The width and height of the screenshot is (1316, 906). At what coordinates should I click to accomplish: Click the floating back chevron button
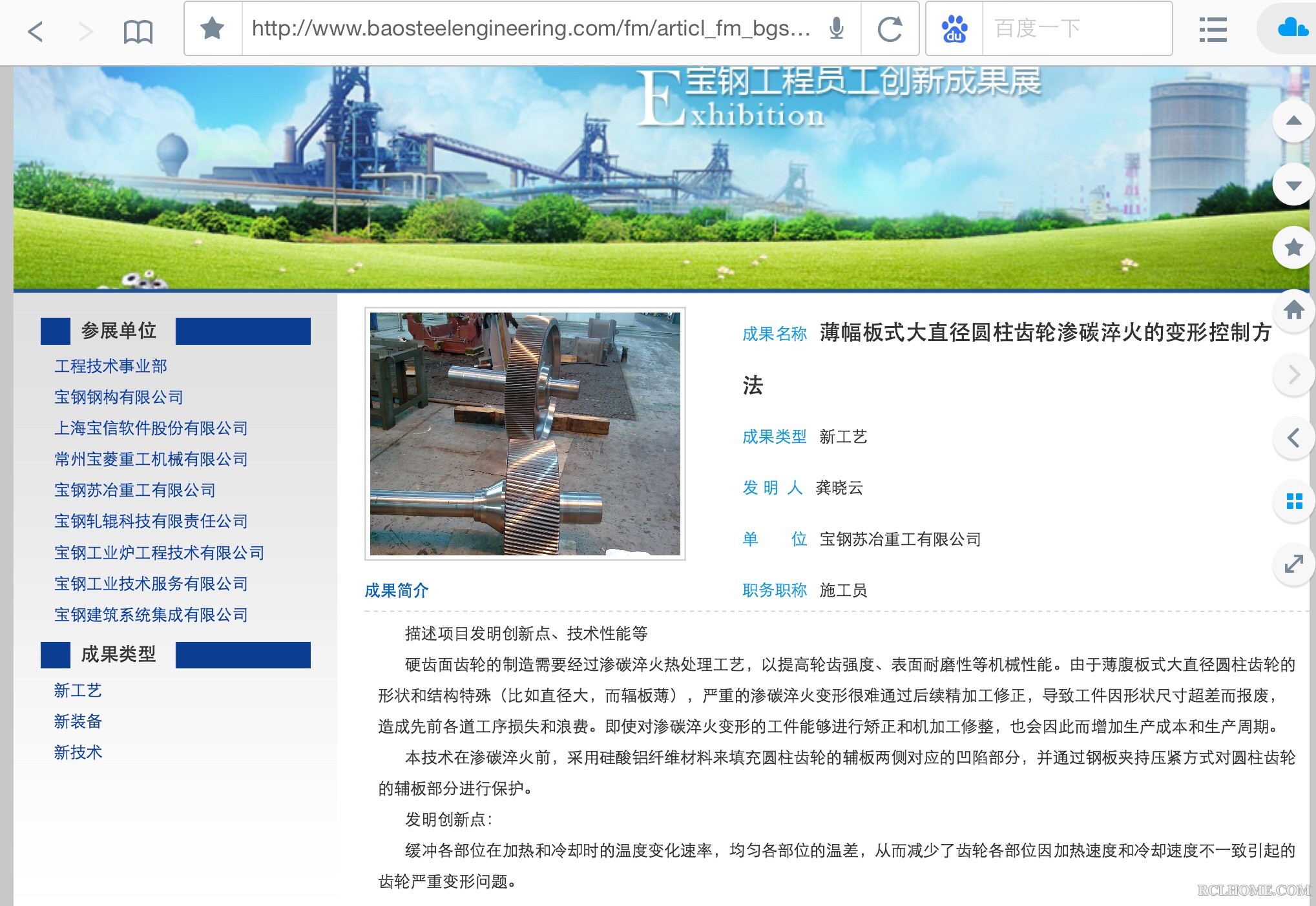pyautogui.click(x=1293, y=438)
